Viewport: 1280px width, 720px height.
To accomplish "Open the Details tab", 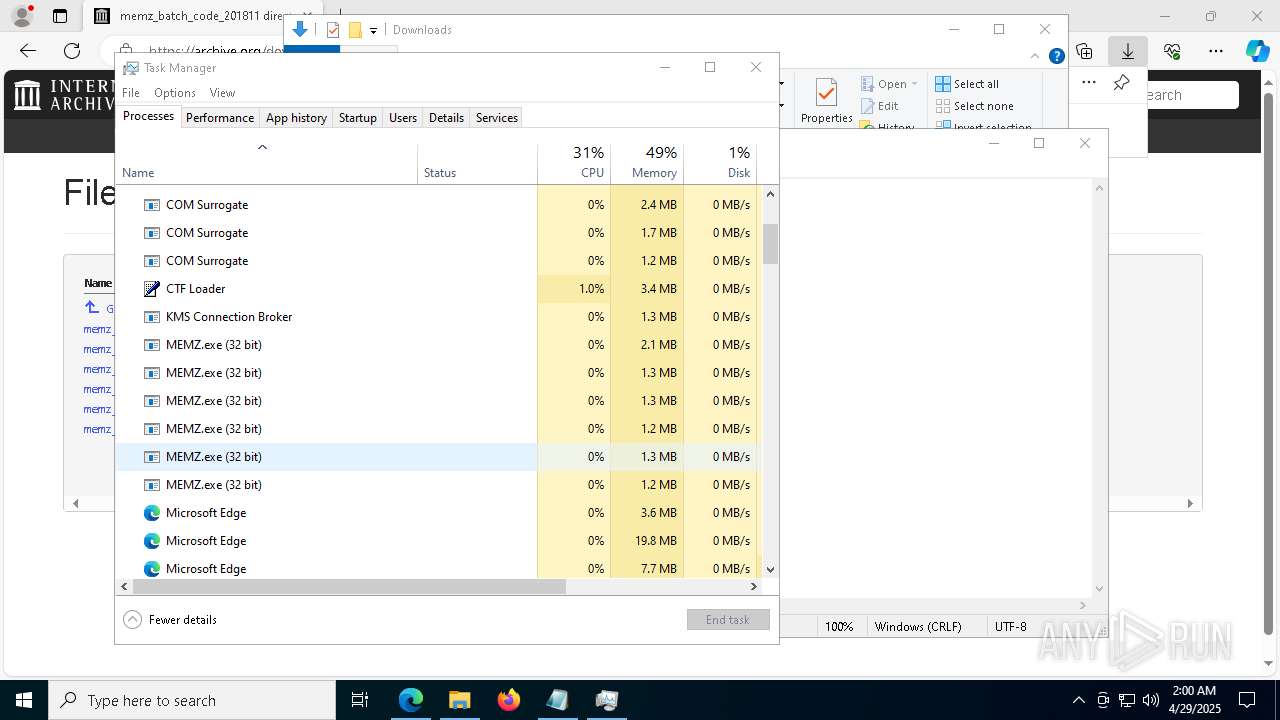I will pos(446,117).
